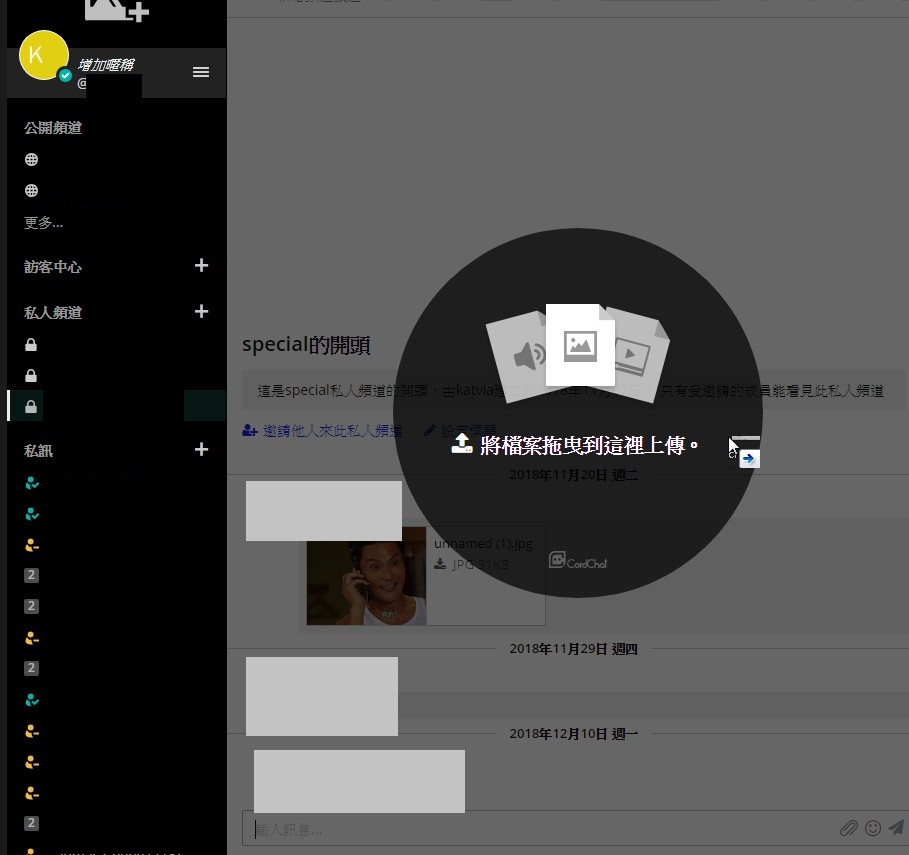Add a new 訪客中心 entry with plus

pos(201,265)
